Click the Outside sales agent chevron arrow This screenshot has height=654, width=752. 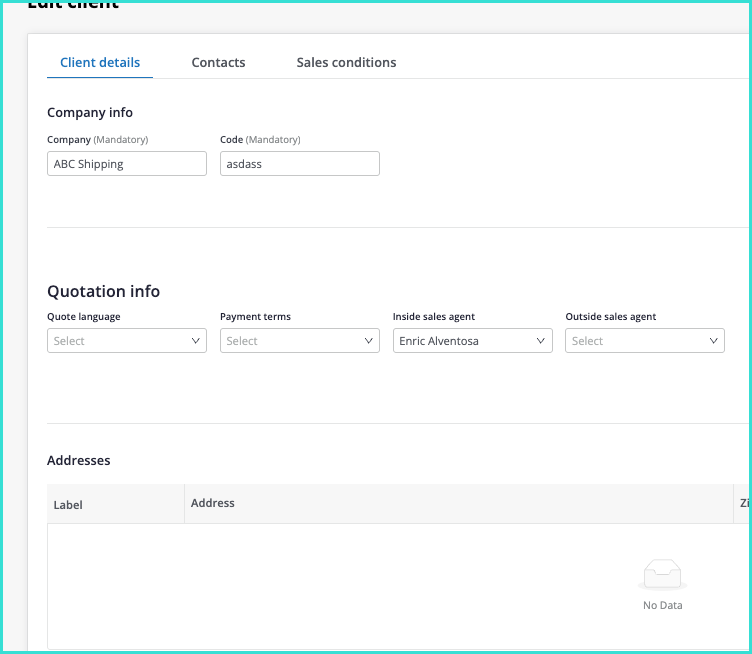point(714,341)
